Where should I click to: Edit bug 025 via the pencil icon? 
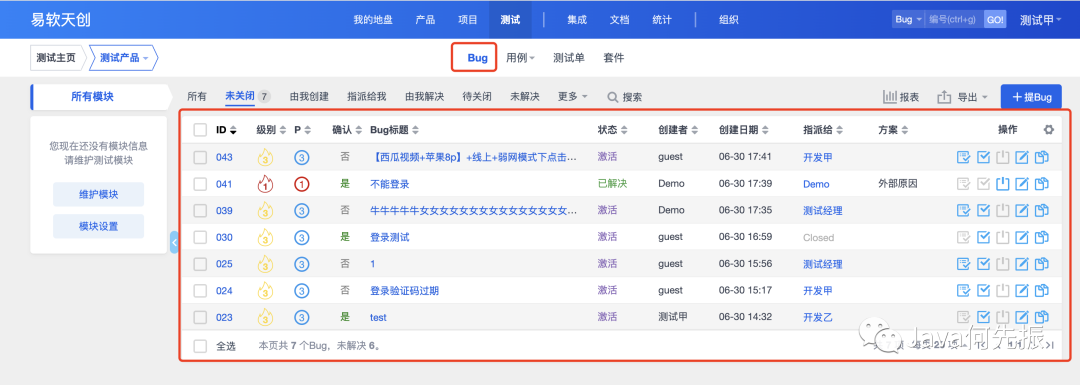1022,264
